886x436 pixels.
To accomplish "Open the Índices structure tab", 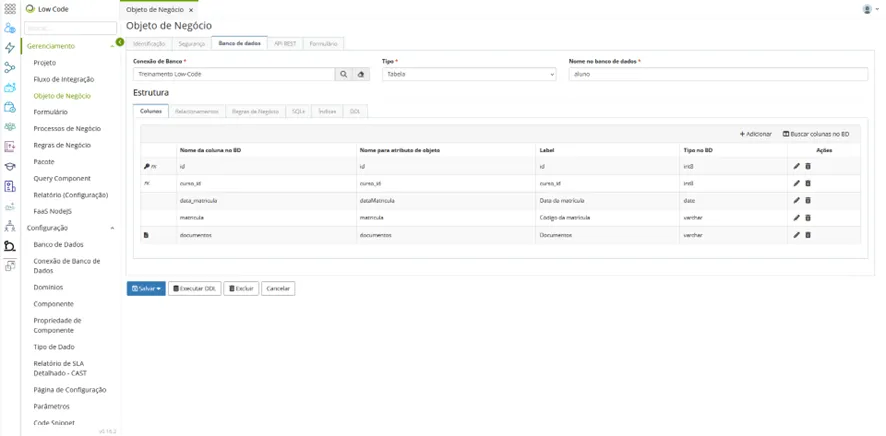I will tap(327, 111).
